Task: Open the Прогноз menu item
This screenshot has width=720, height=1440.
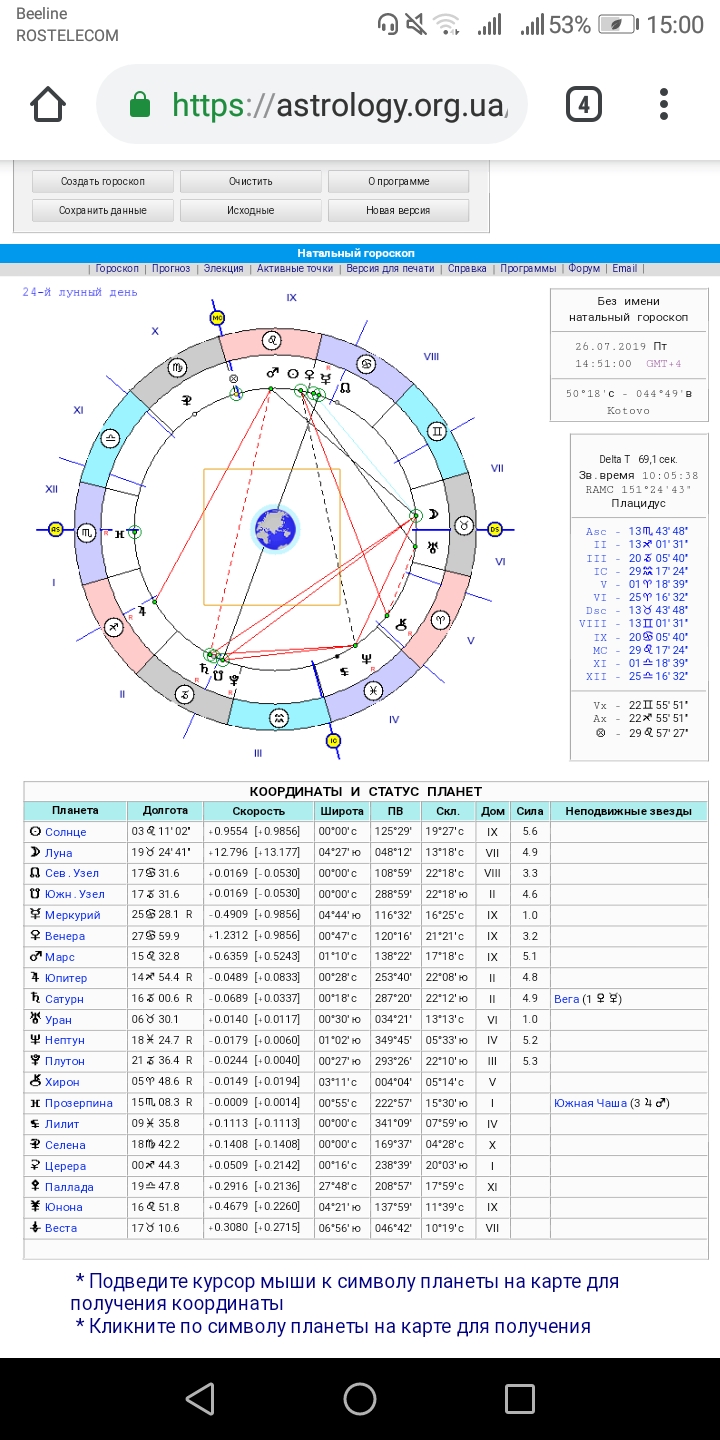Action: (171, 269)
